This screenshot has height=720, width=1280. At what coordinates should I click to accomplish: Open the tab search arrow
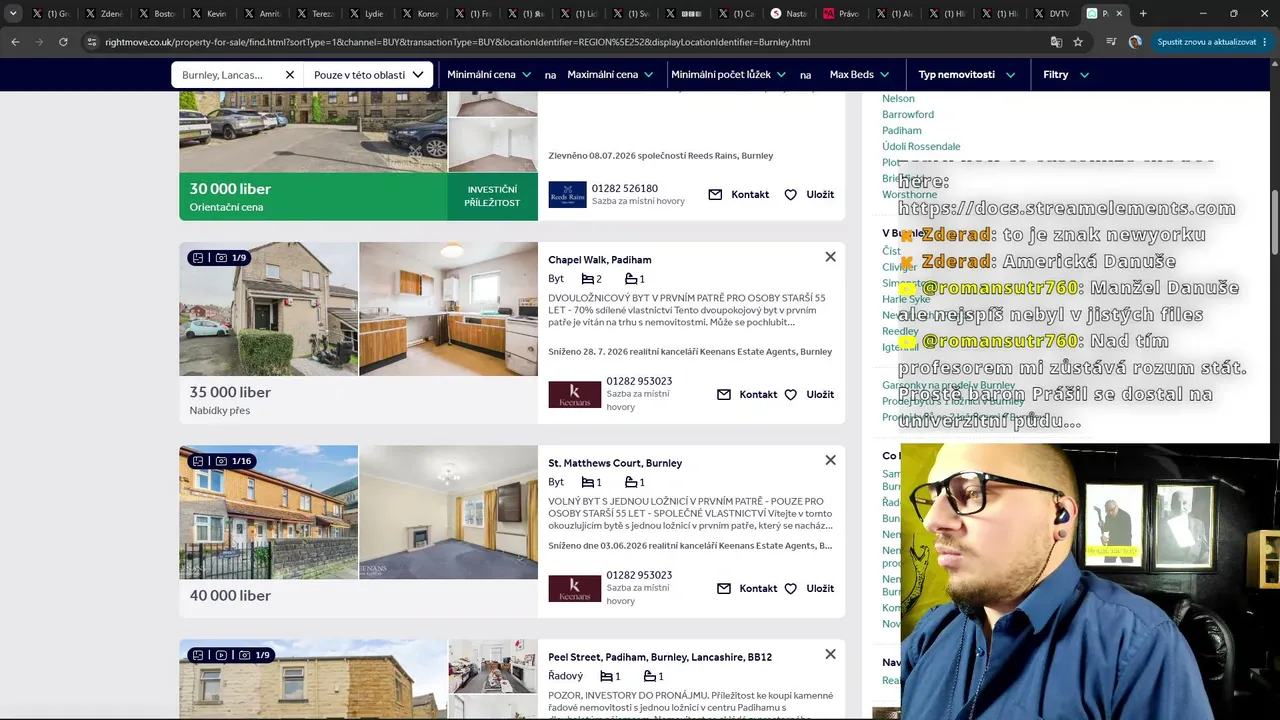13,14
